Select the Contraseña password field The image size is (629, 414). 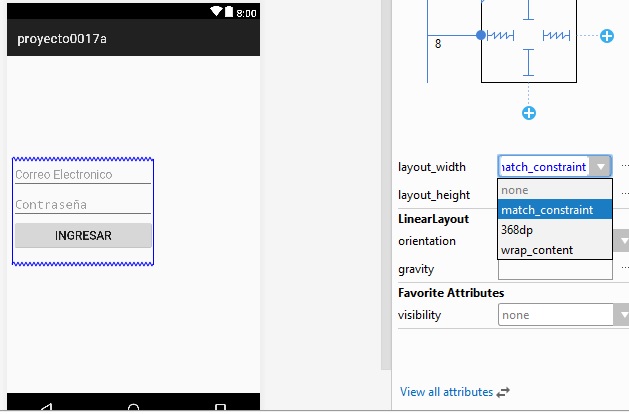point(83,204)
